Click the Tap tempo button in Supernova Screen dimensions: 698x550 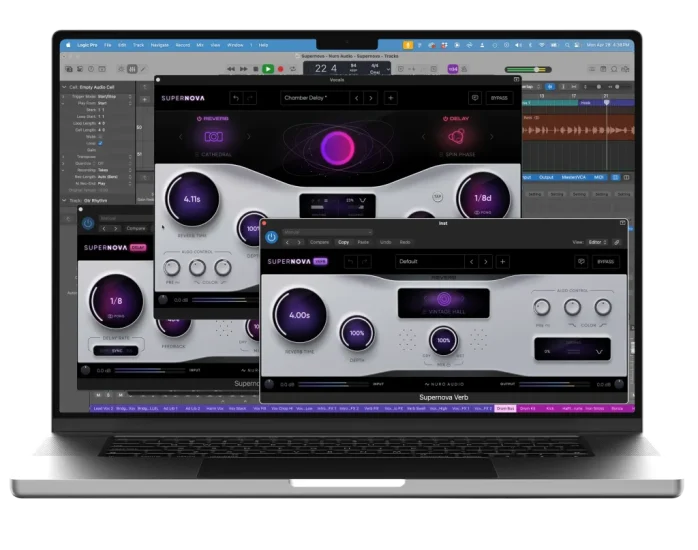click(438, 197)
